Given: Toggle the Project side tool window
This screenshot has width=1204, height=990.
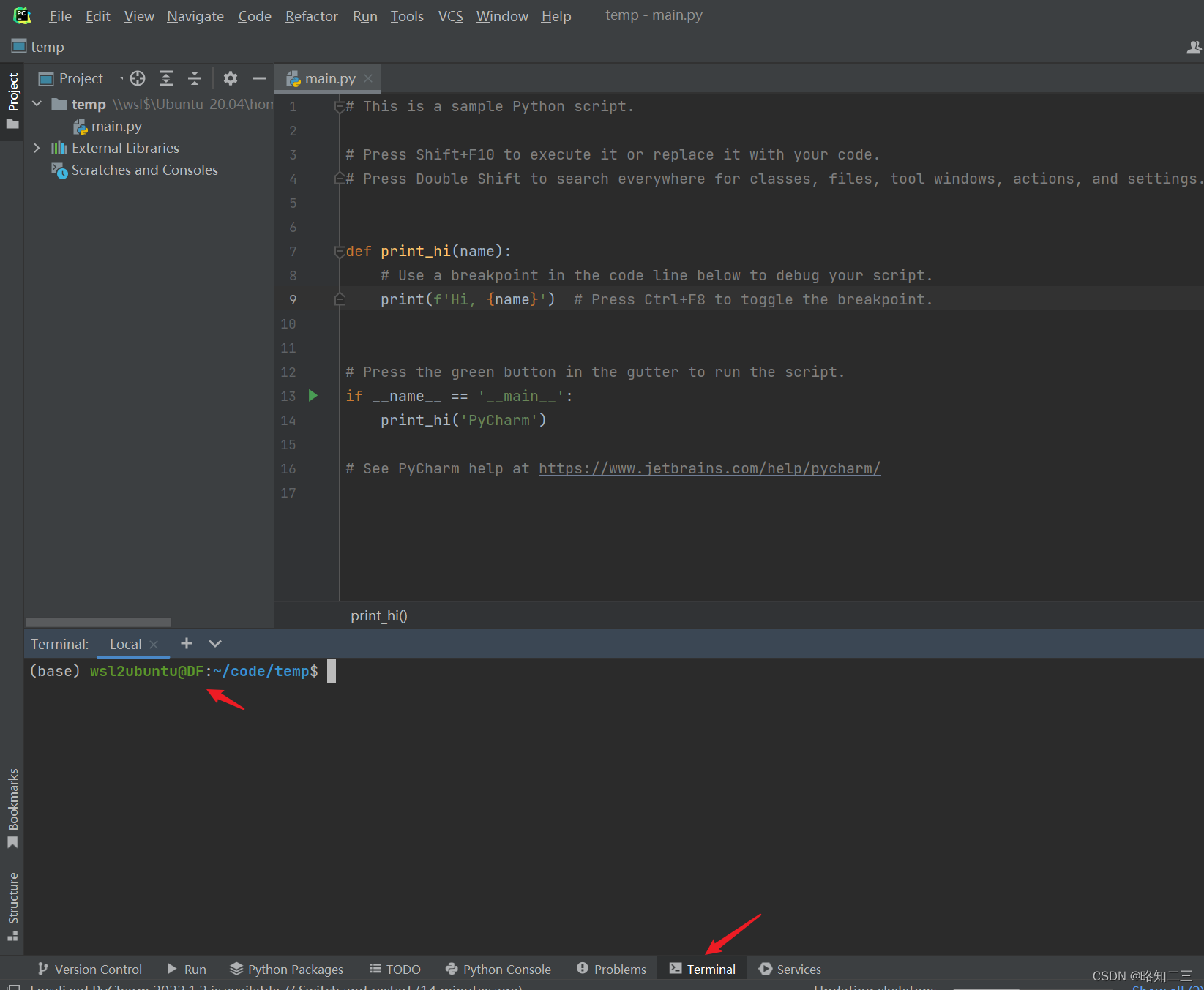Looking at the screenshot, I should [x=12, y=100].
